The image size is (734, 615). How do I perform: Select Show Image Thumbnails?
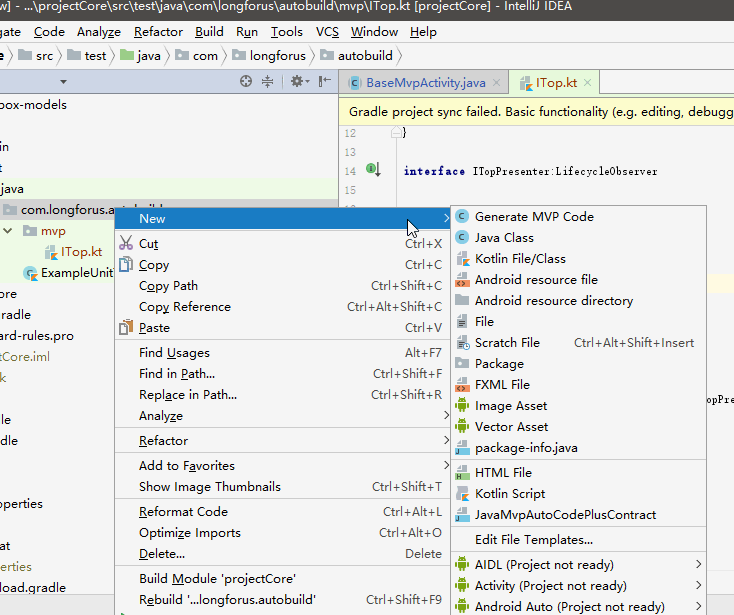point(283,487)
